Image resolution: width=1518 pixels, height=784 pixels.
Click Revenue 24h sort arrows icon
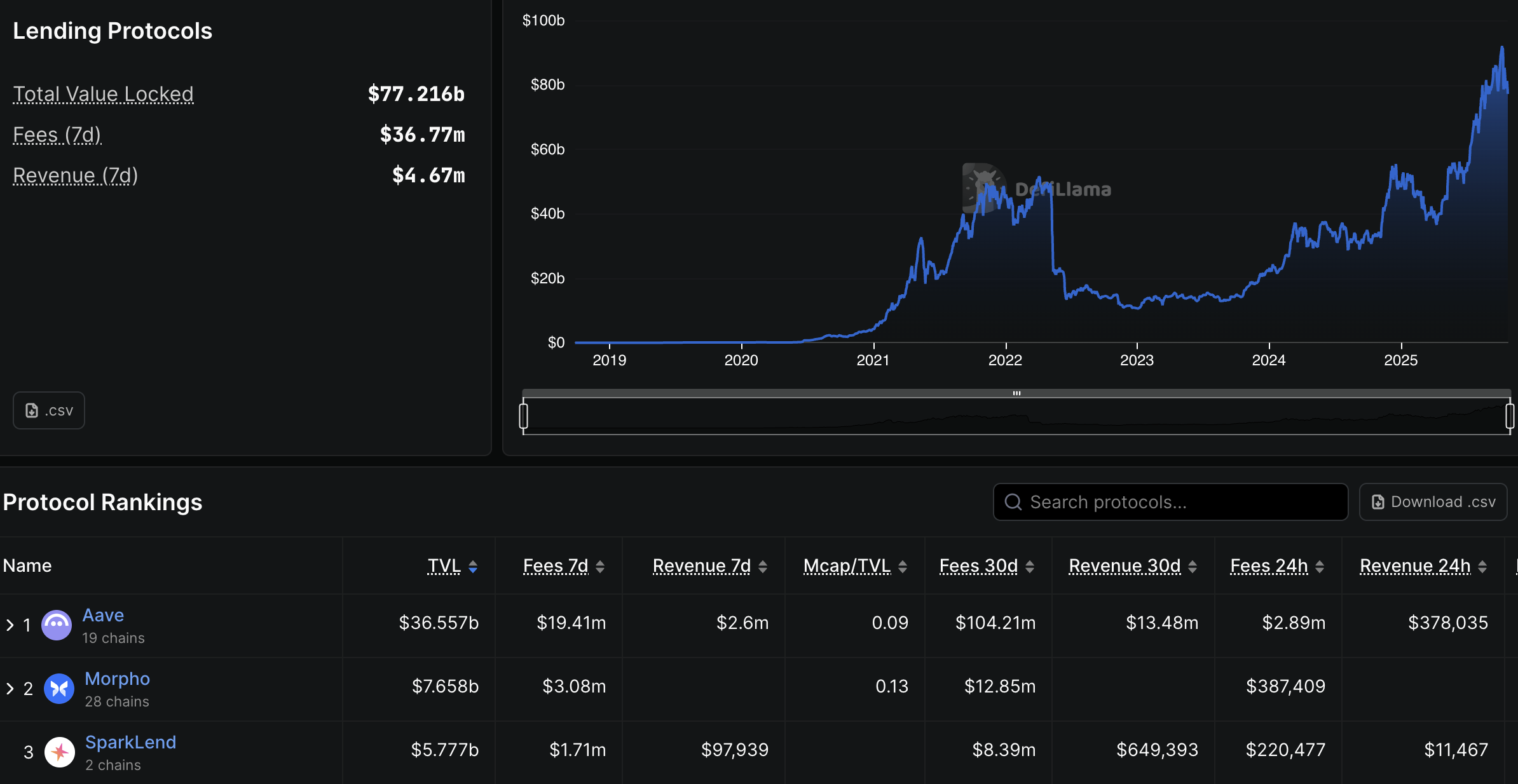(x=1482, y=566)
